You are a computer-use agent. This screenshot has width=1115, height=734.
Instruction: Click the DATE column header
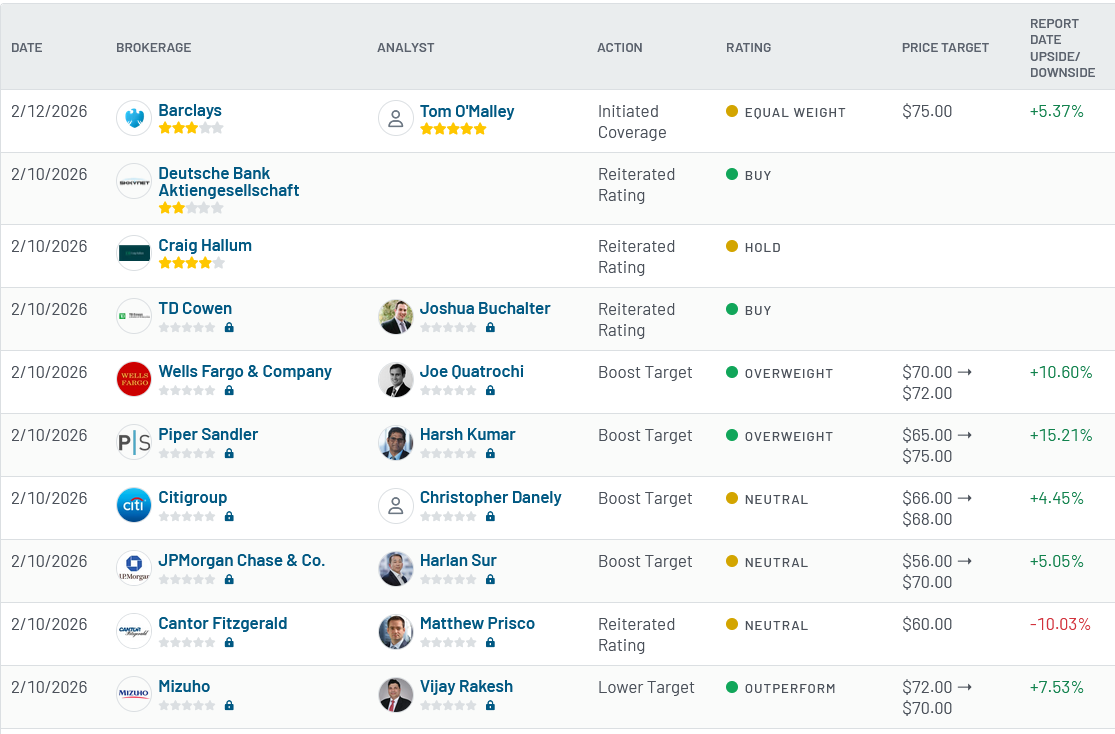click(26, 48)
